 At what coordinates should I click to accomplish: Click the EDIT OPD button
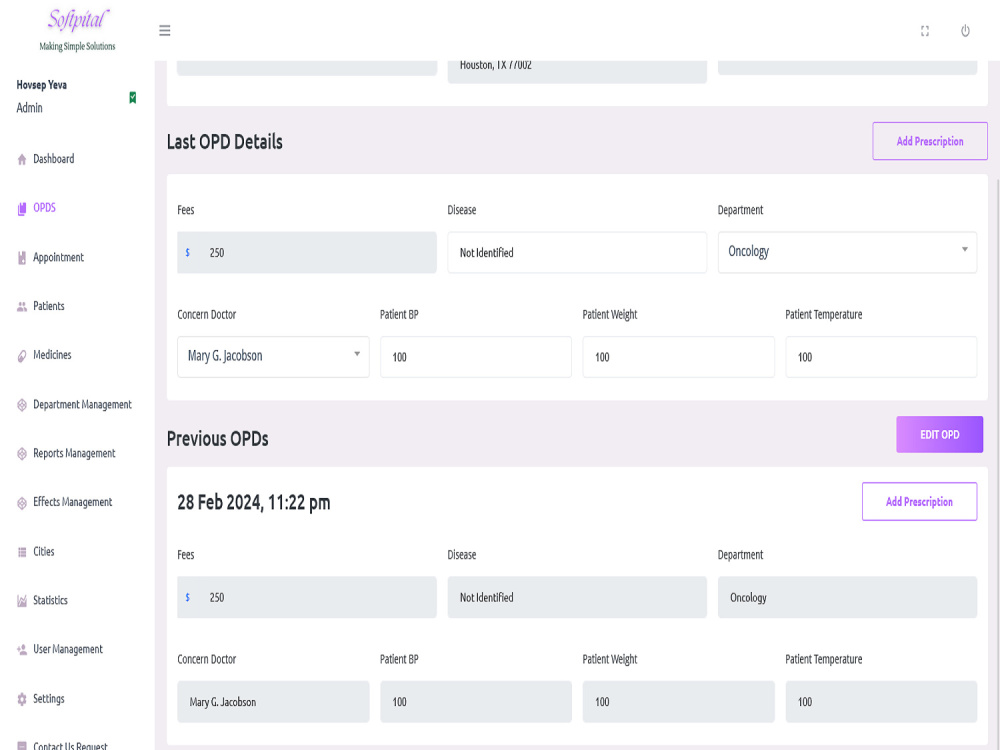click(939, 434)
